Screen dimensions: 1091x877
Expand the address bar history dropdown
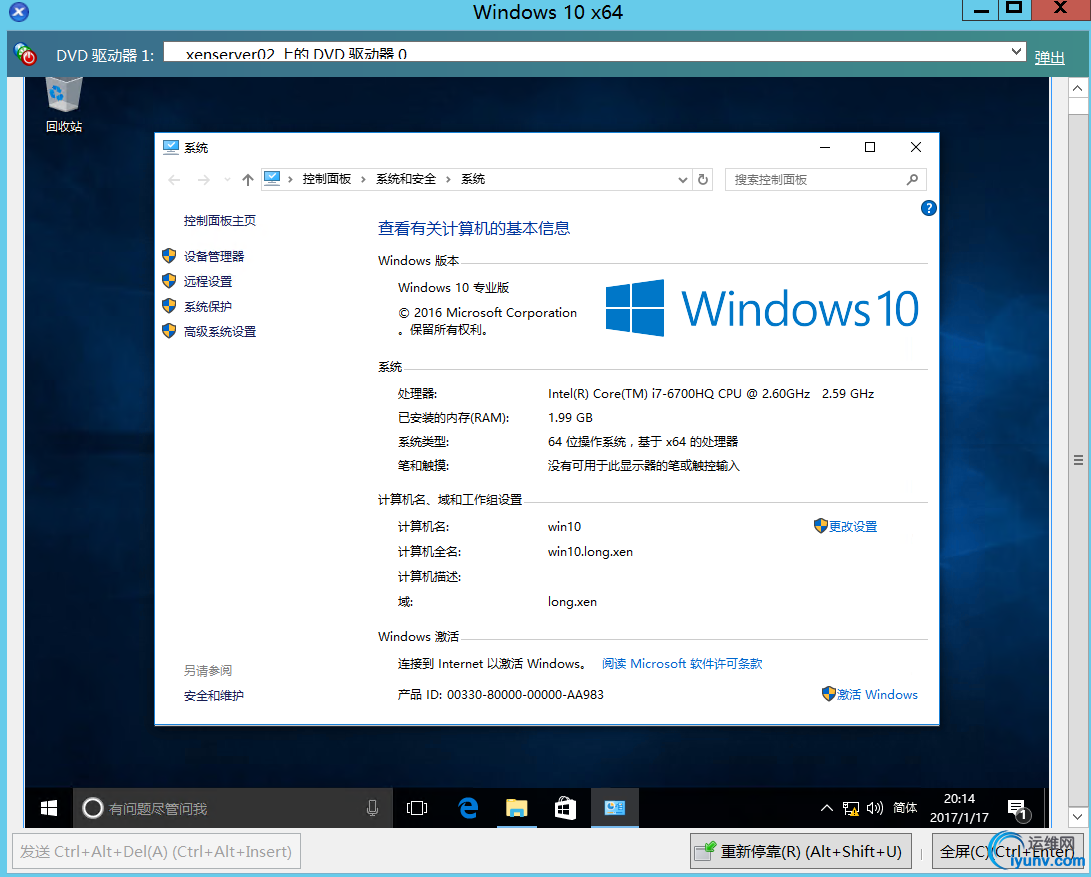click(683, 180)
